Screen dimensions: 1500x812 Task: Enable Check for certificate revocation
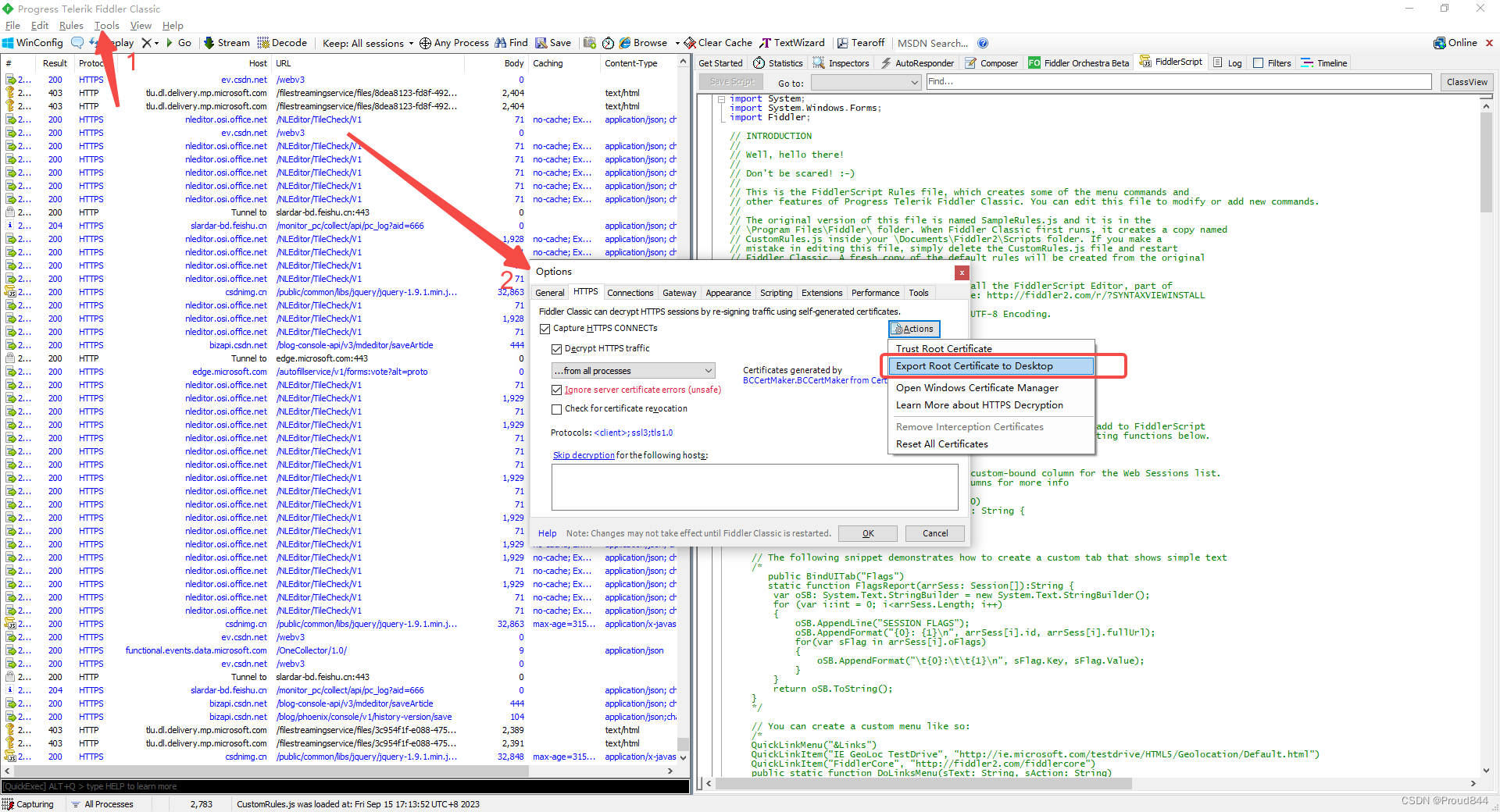[x=556, y=409]
